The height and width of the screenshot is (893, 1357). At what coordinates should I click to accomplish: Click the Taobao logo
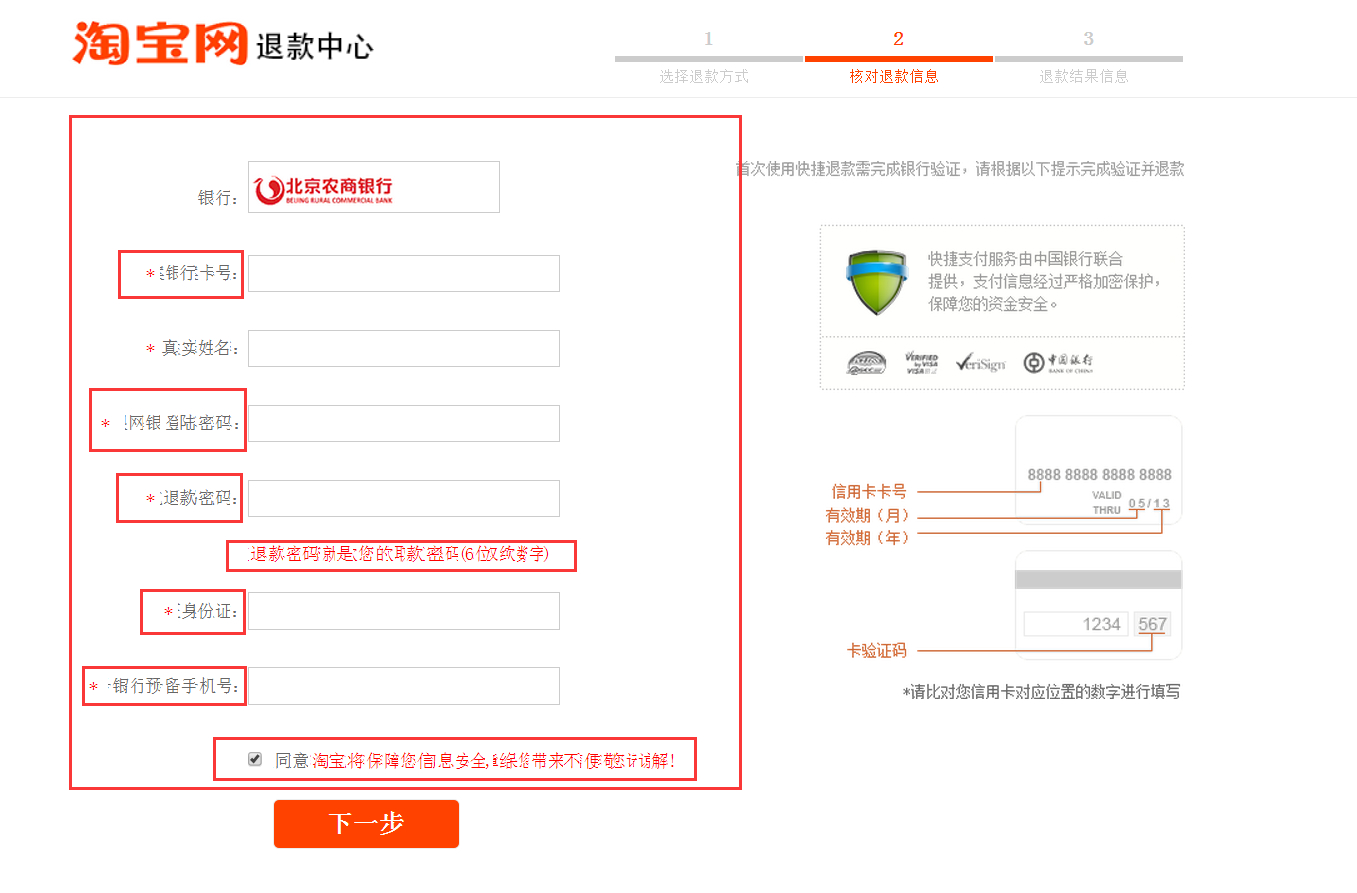pyautogui.click(x=160, y=43)
